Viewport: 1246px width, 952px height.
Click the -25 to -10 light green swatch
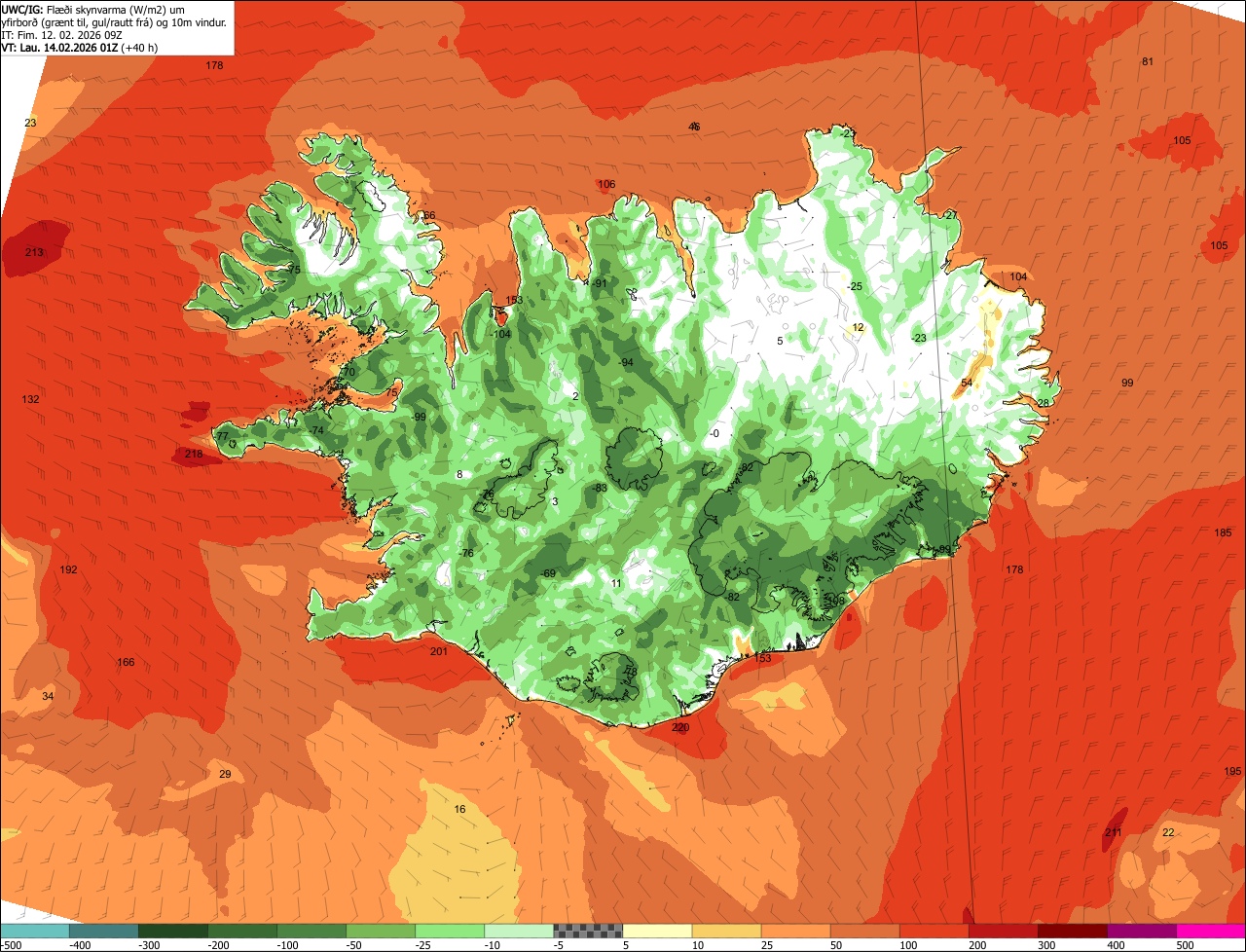pos(450,931)
